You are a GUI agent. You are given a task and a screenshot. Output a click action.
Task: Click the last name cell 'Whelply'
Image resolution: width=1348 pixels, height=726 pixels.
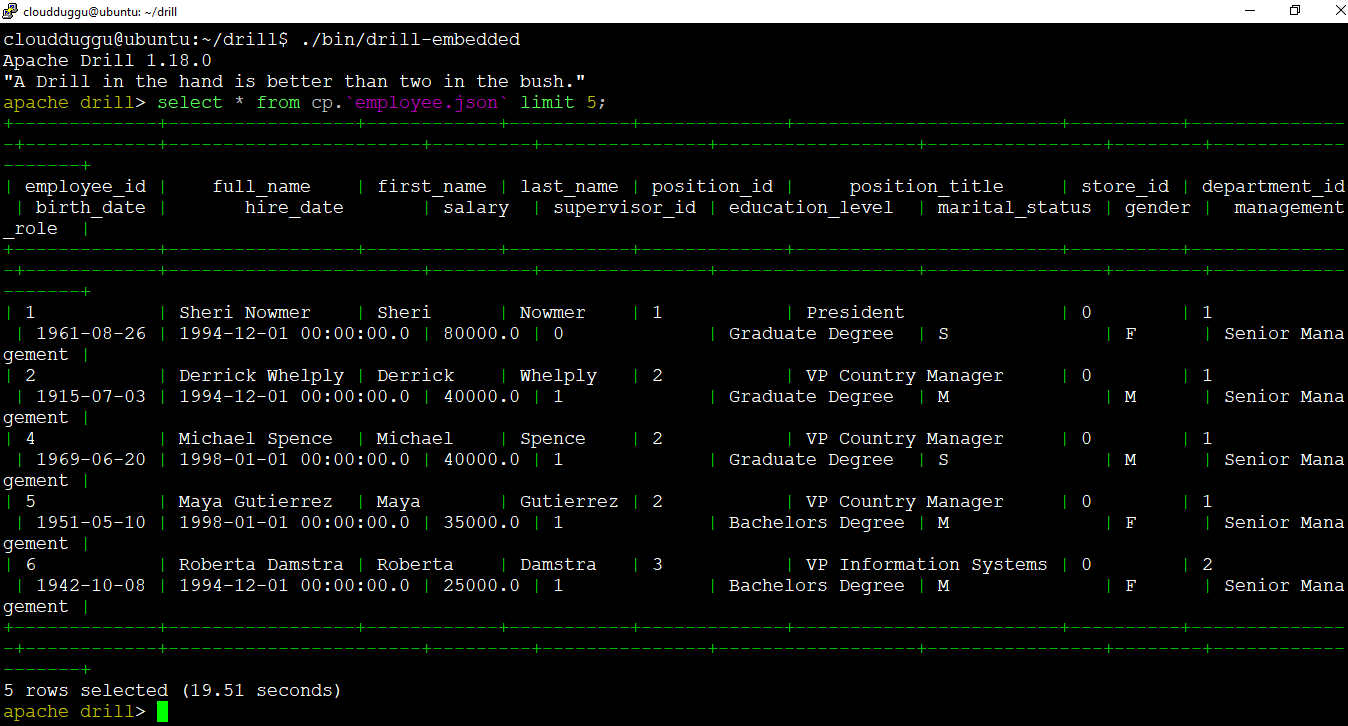click(x=558, y=376)
